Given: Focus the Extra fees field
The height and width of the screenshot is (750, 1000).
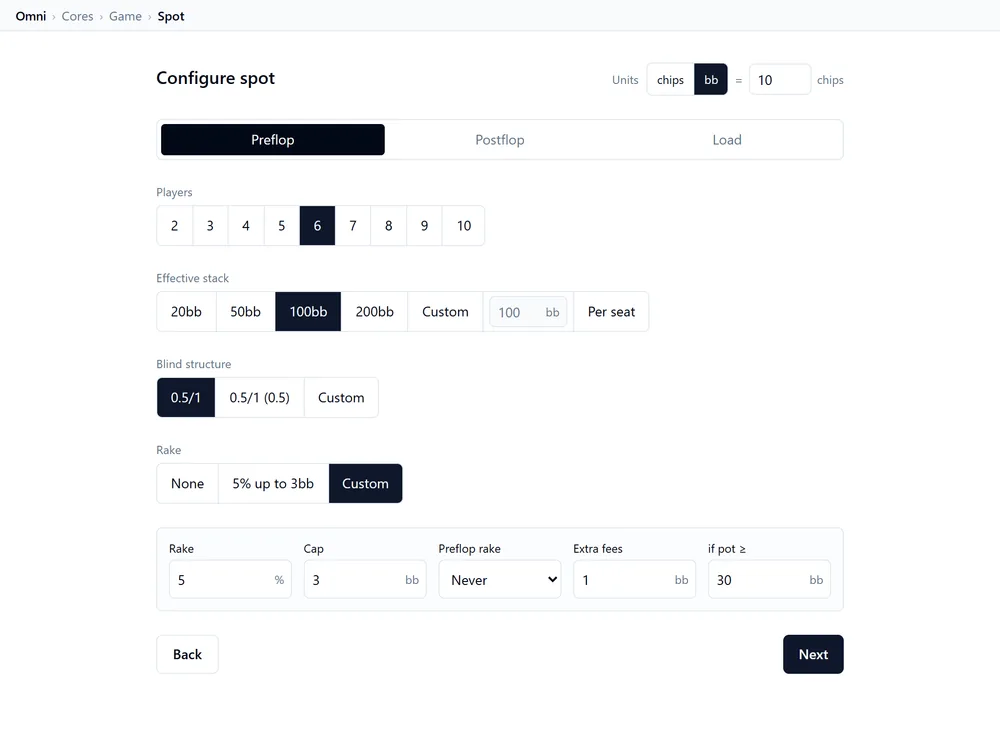Looking at the screenshot, I should pyautogui.click(x=635, y=580).
